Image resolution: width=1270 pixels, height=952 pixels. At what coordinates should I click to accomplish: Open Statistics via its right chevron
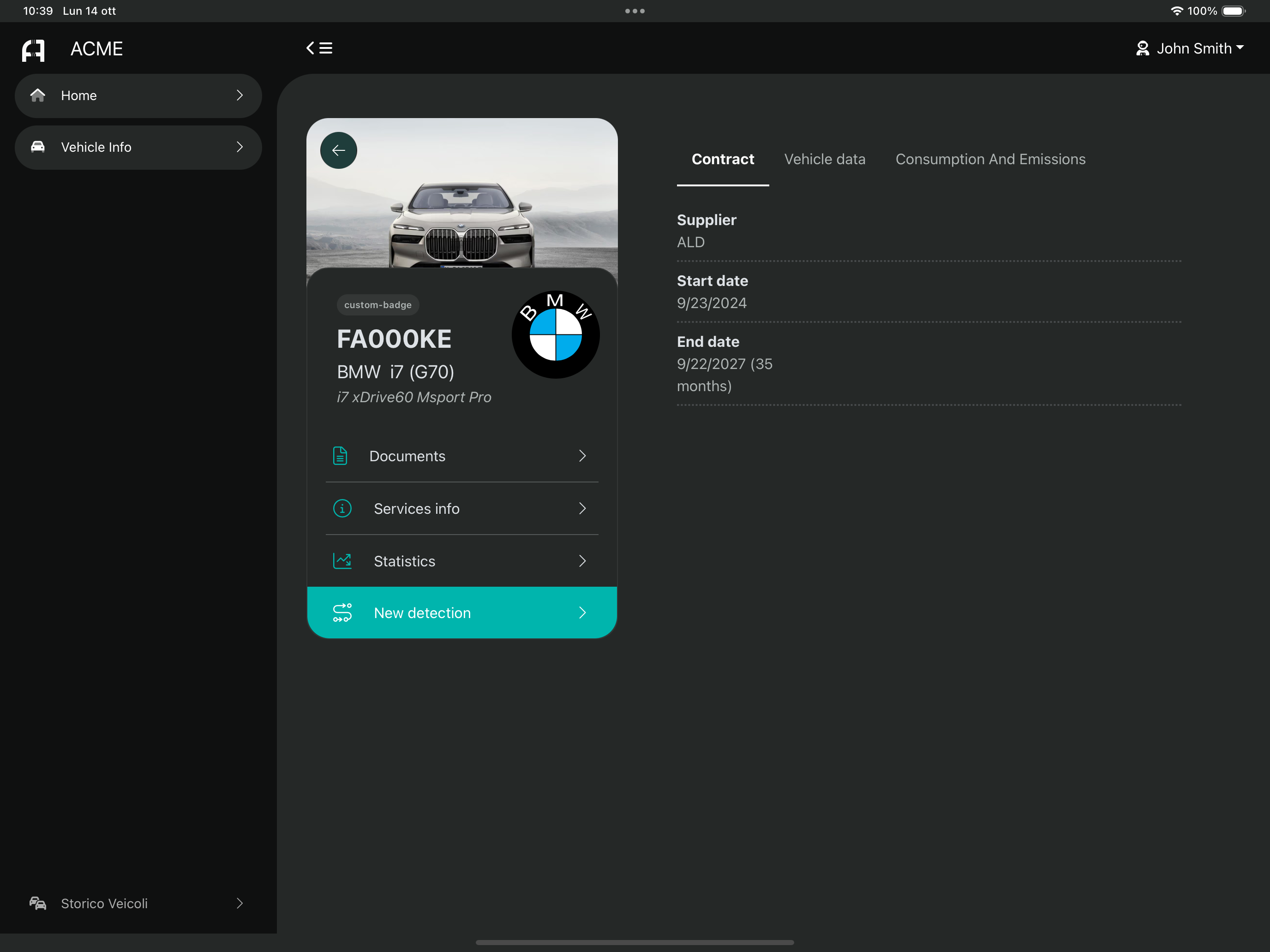[582, 561]
